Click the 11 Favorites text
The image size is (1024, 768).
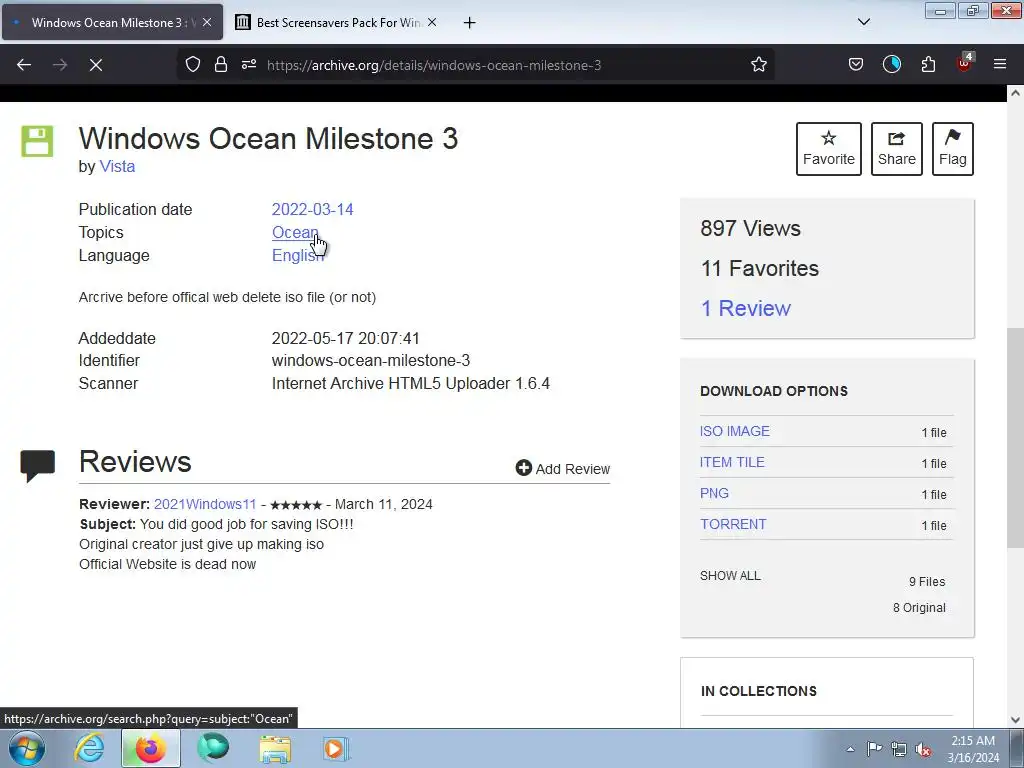pos(760,268)
